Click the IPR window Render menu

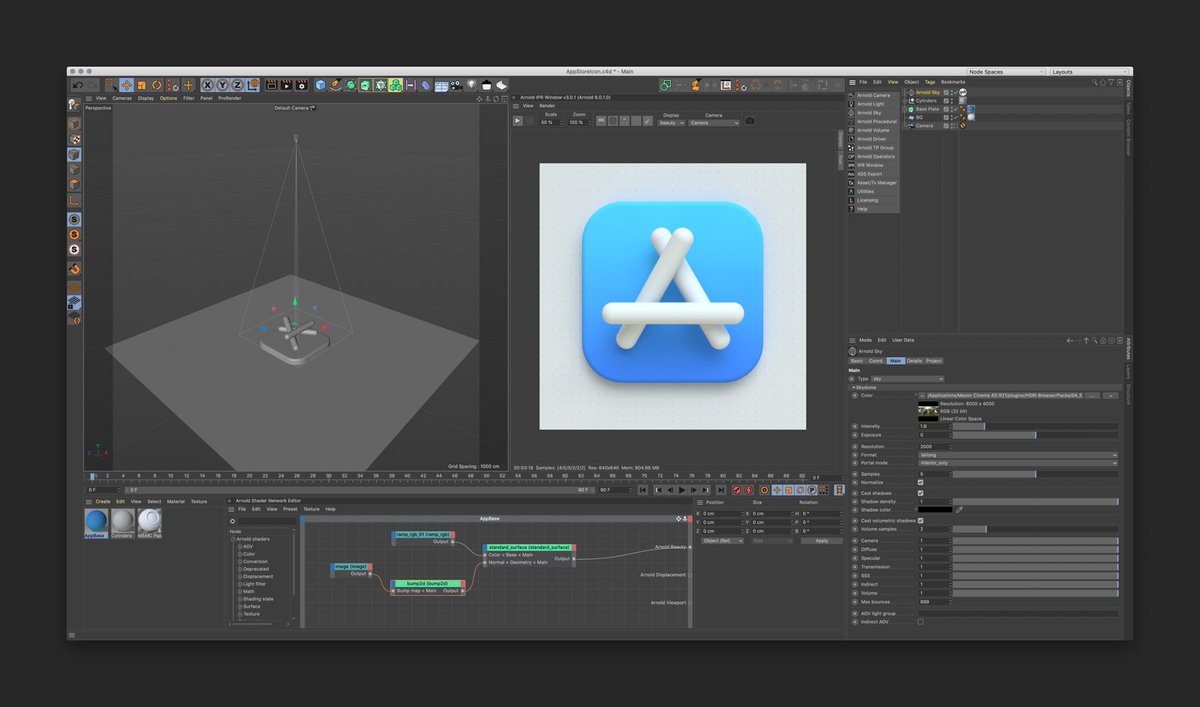[x=548, y=105]
